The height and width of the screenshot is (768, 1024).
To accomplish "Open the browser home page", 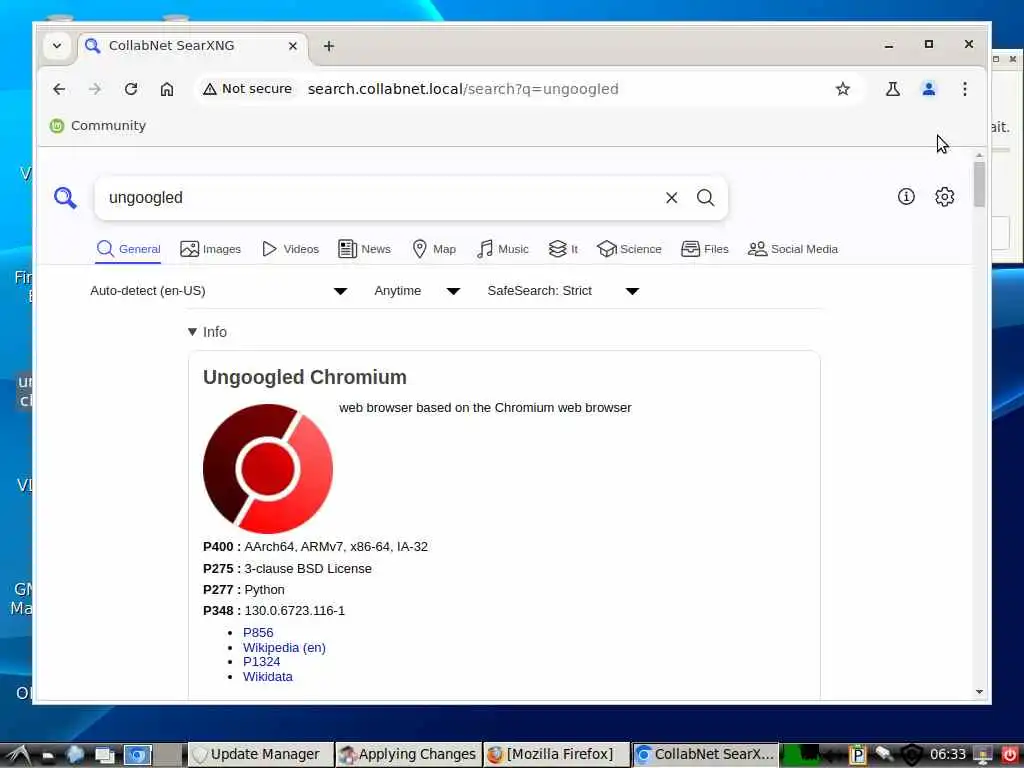I will 167,89.
